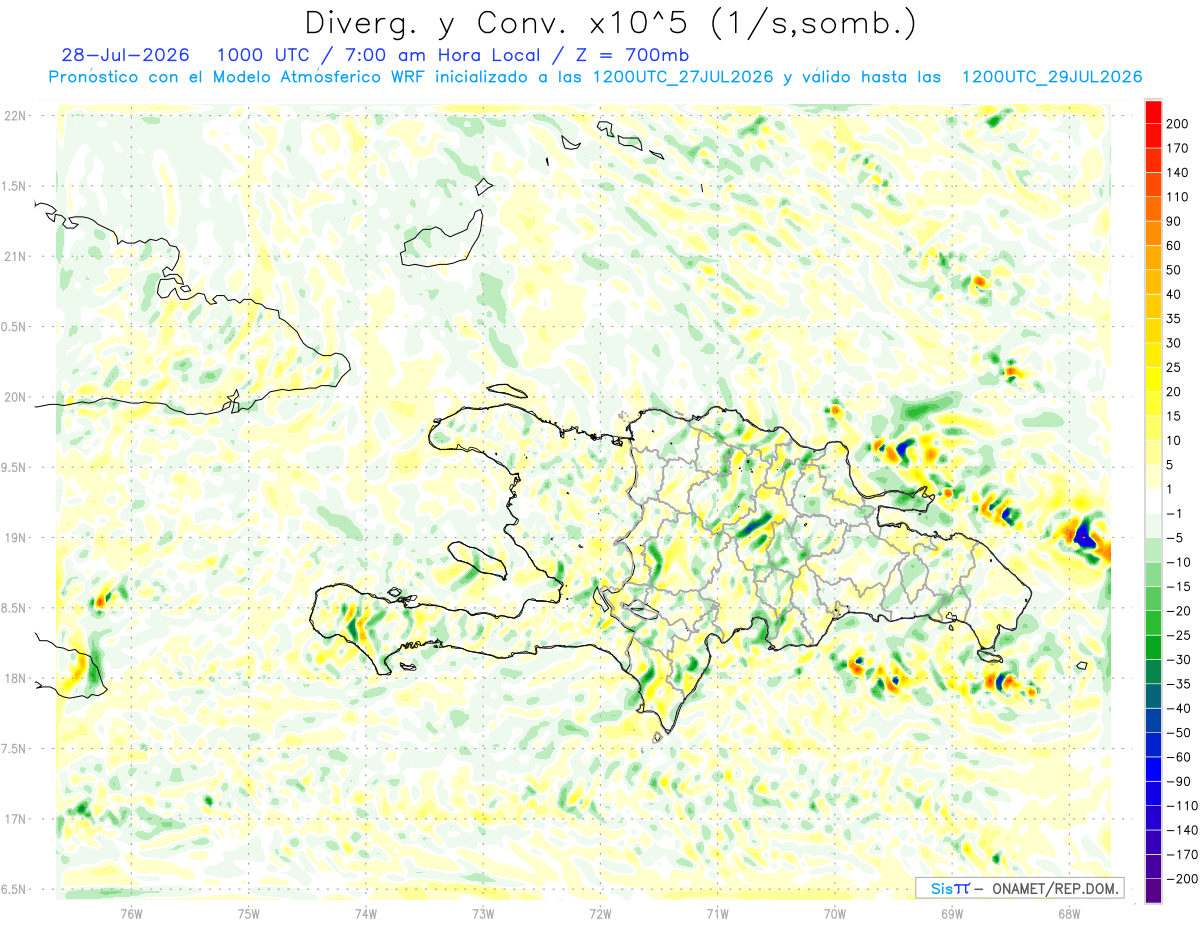This screenshot has height=927, width=1200.
Task: Click the "74W" longitude label
Action: (x=366, y=913)
